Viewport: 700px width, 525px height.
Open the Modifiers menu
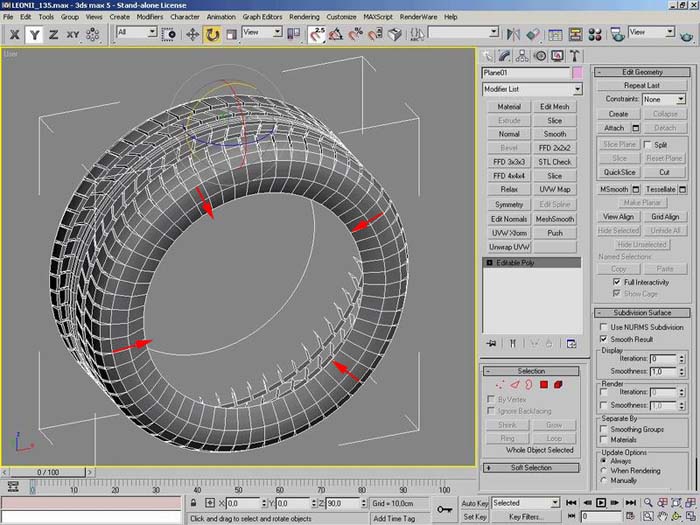click(149, 17)
